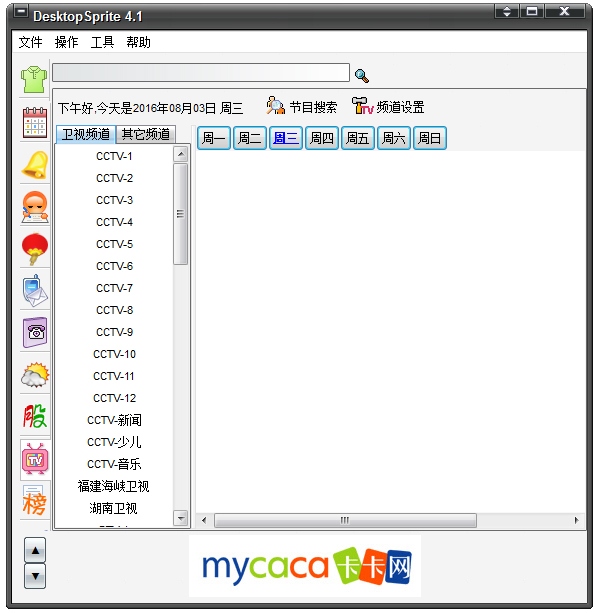Select the 周四 day button

coord(322,138)
